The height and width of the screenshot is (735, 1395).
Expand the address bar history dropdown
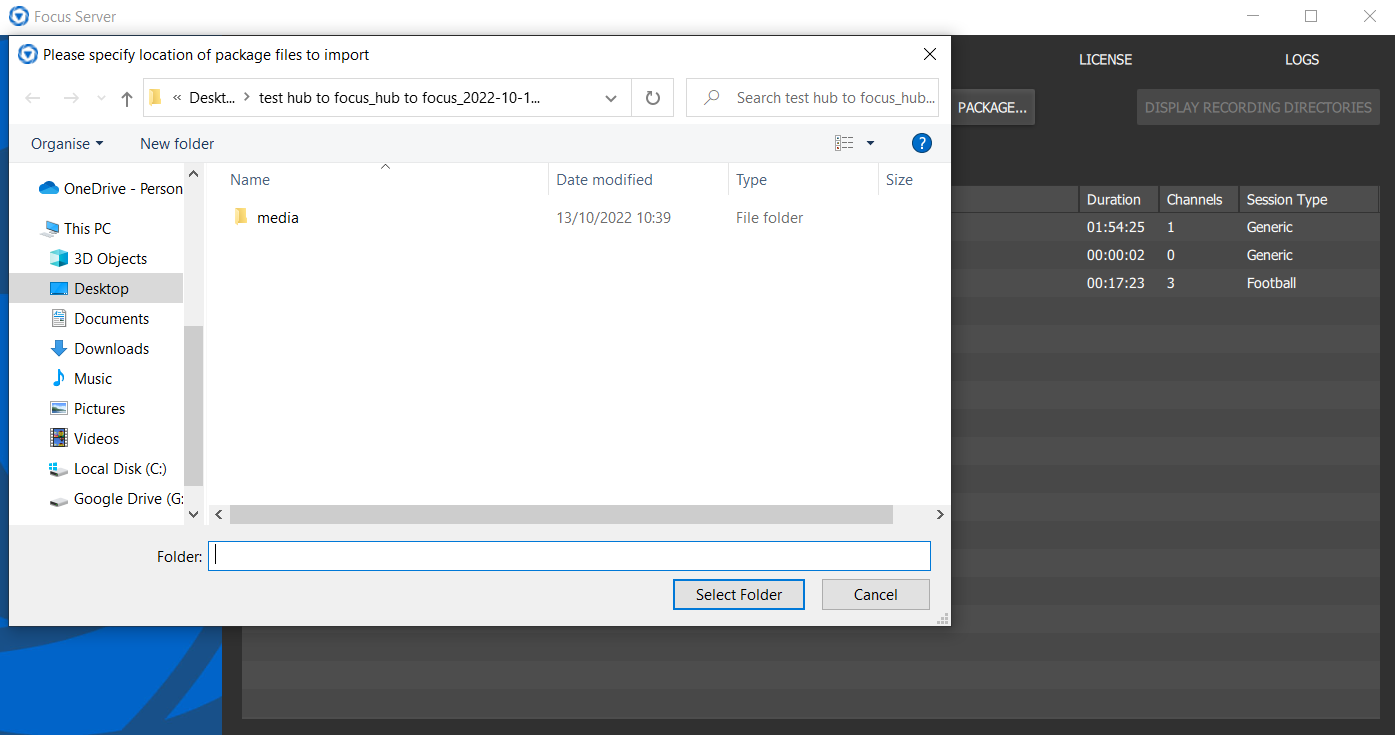pyautogui.click(x=611, y=98)
